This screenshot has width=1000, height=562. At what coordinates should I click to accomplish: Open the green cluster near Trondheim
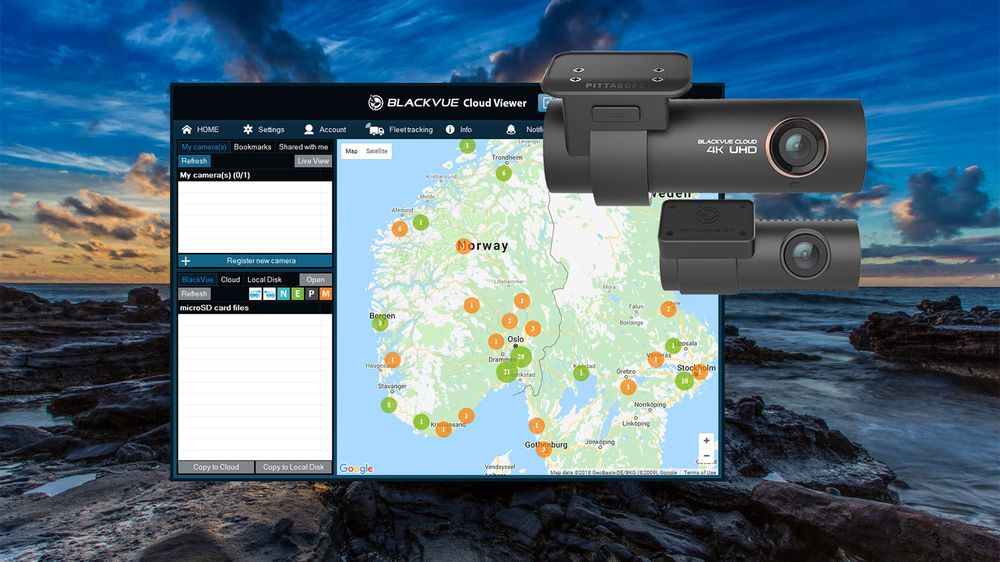[x=504, y=172]
